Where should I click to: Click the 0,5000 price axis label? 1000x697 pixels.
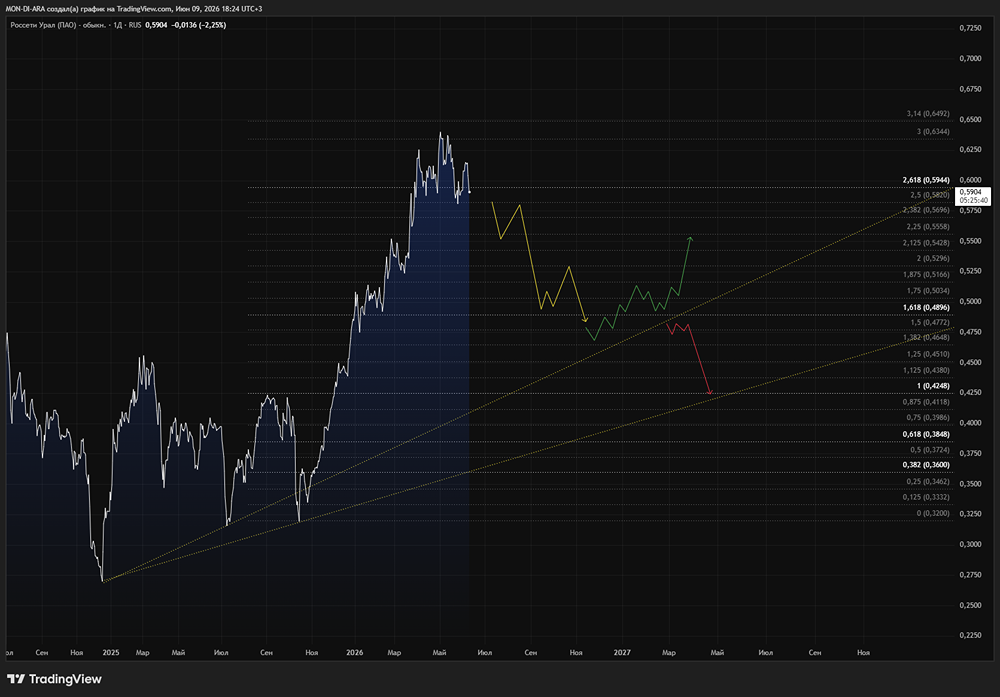click(x=970, y=302)
